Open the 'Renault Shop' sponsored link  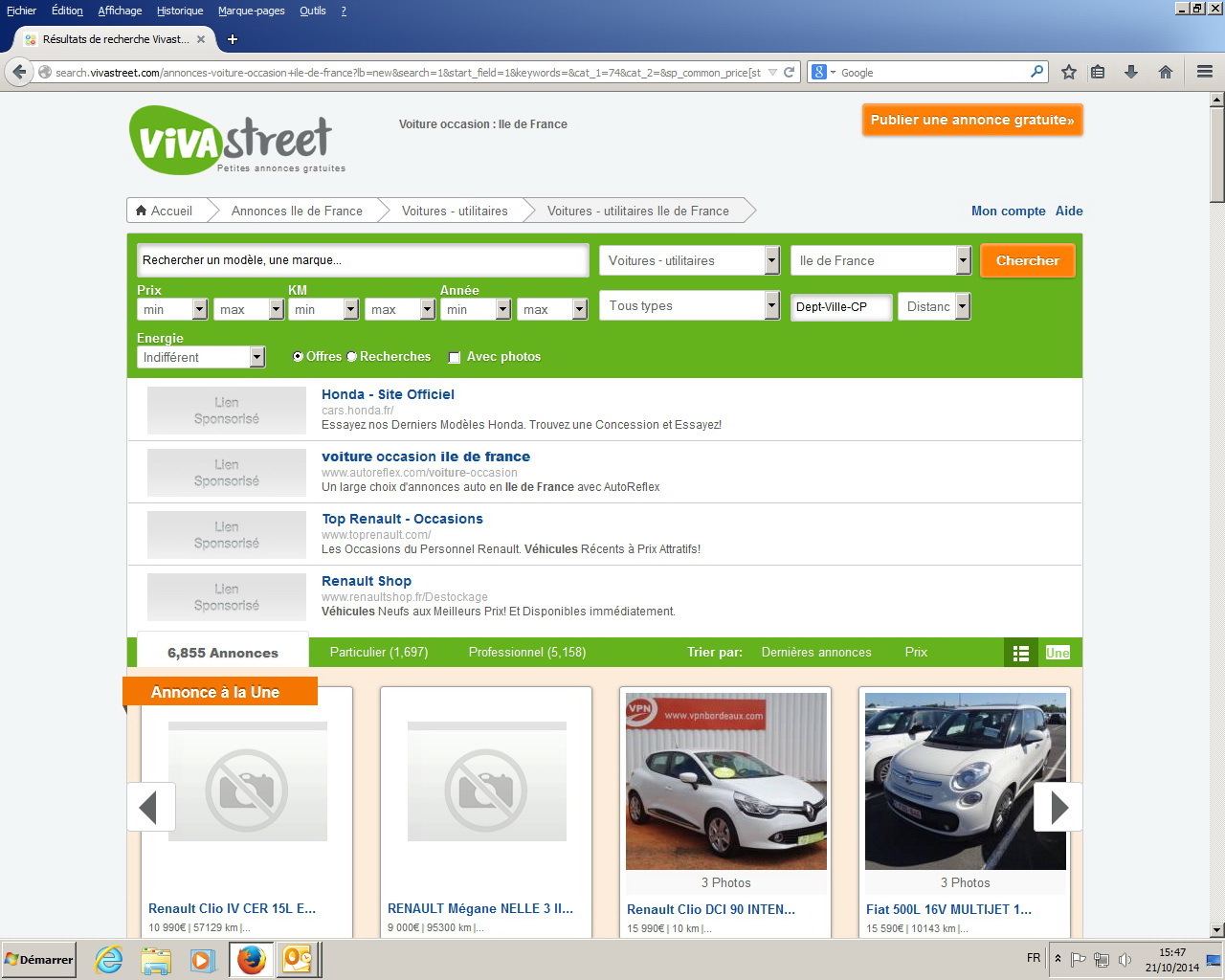coord(366,581)
